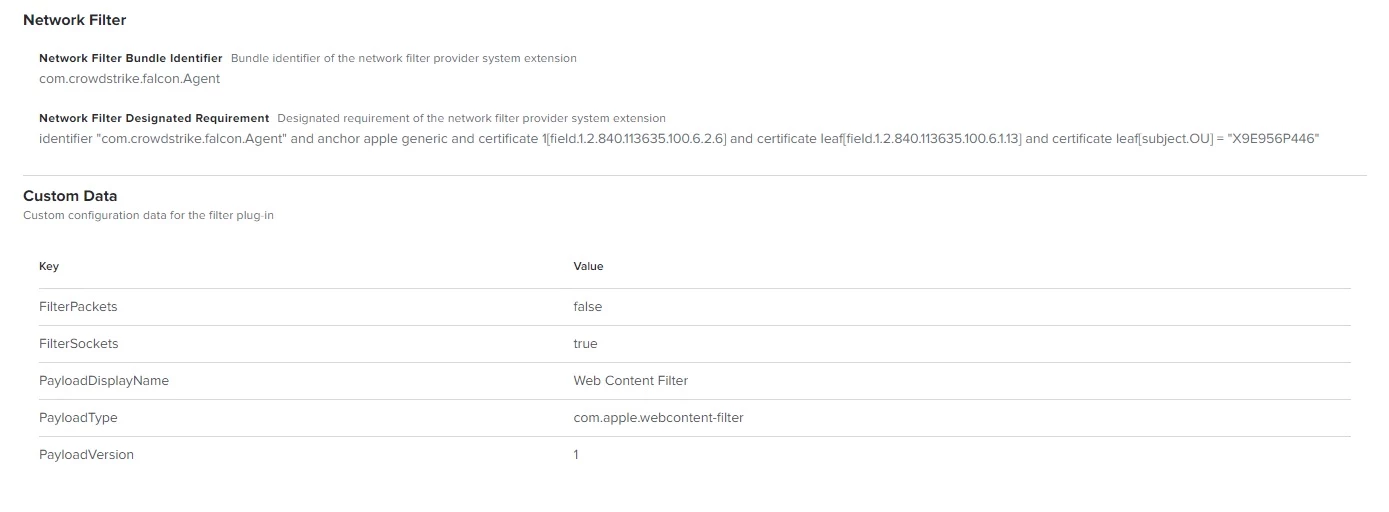Click the com.apple.webcontent-filter value
This screenshot has height=512, width=1389.
[658, 418]
